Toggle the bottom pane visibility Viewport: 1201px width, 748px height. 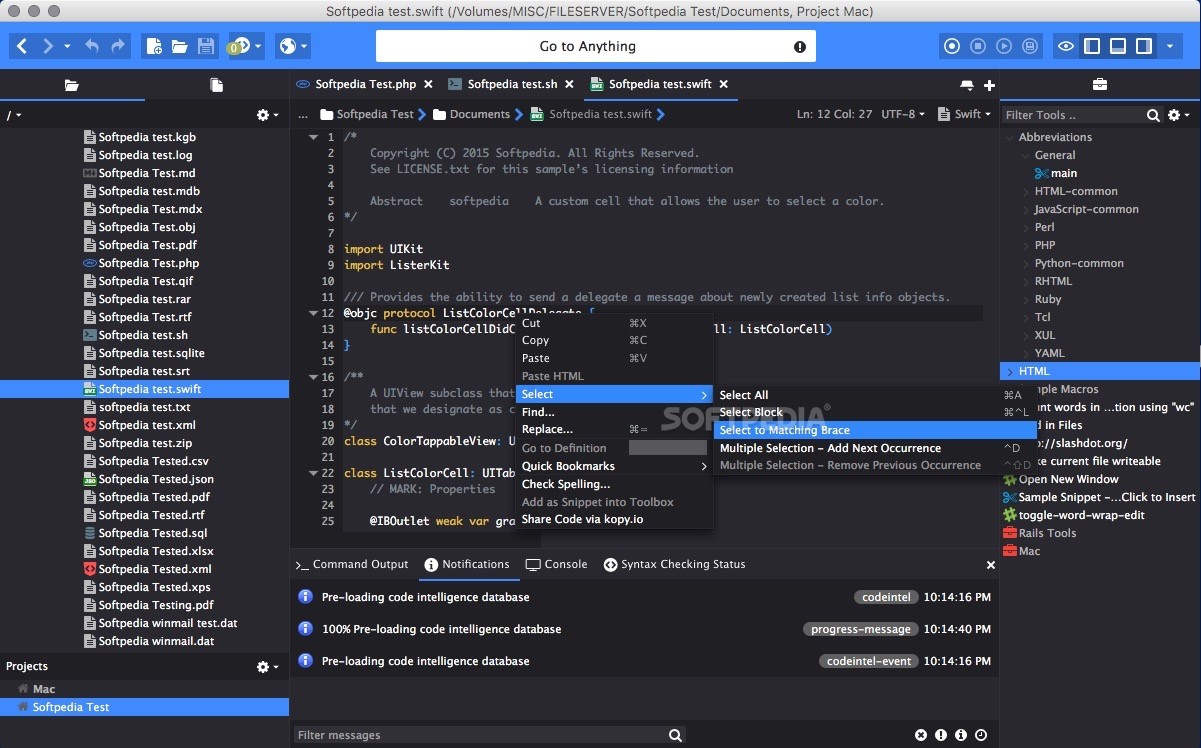(x=1118, y=46)
